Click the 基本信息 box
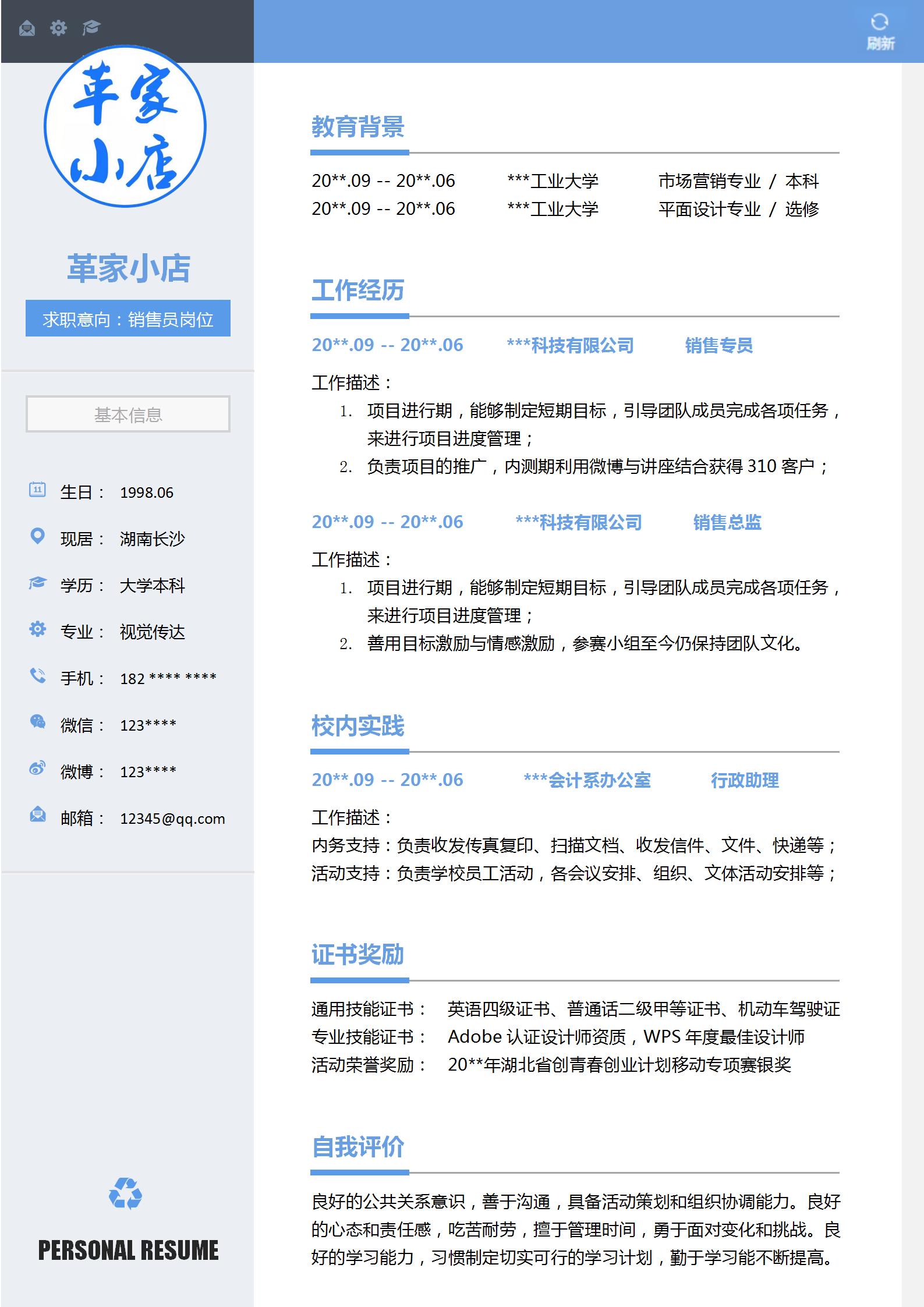924x1307 pixels. [x=128, y=414]
